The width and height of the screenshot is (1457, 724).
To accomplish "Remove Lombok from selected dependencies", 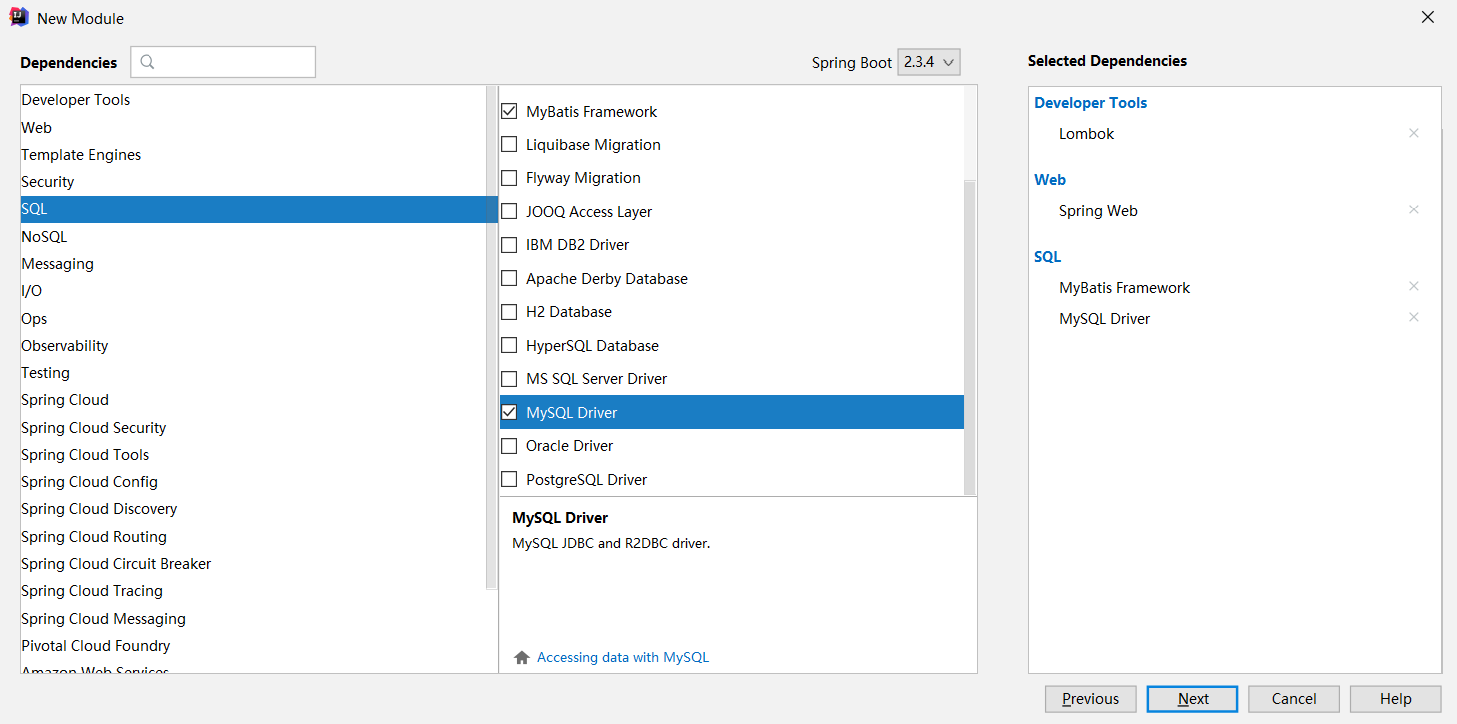I will pos(1413,133).
